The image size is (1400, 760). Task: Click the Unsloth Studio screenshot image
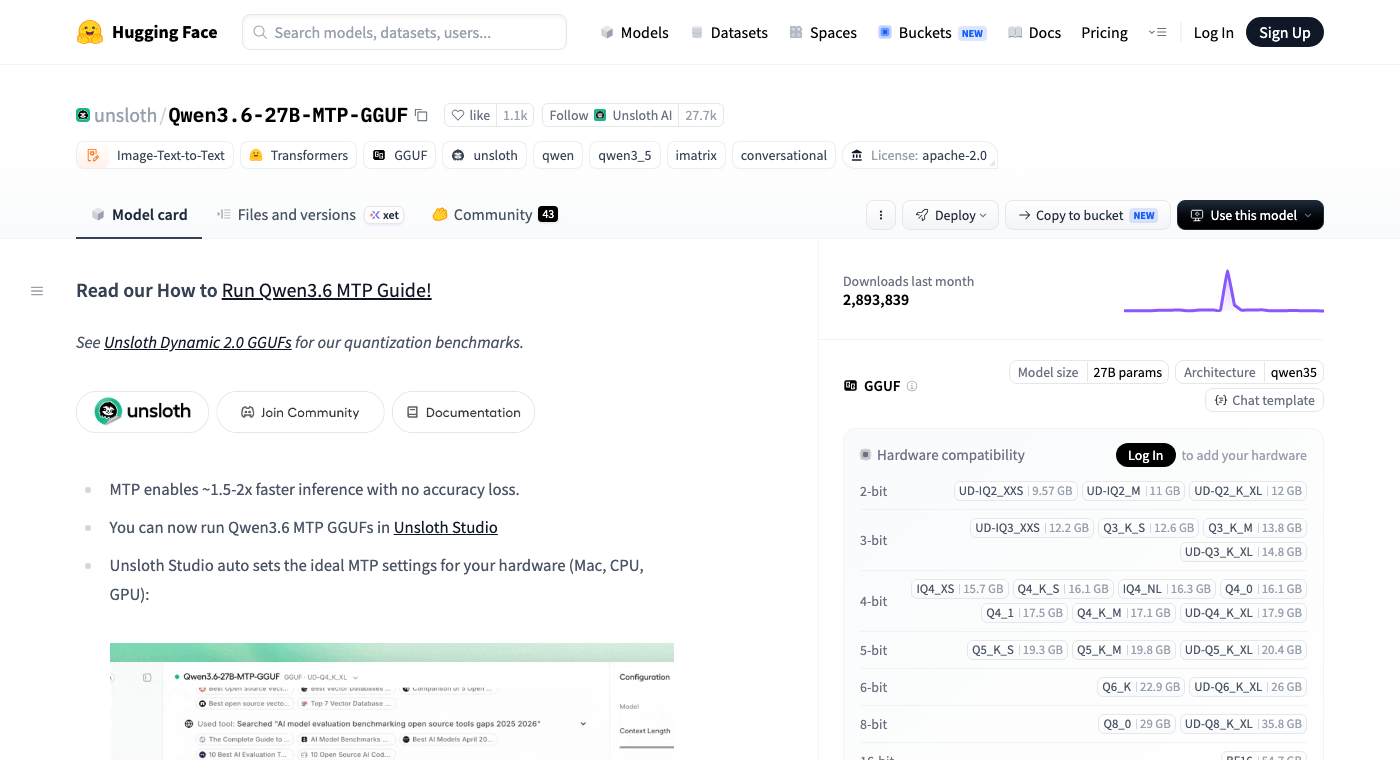pyautogui.click(x=392, y=701)
